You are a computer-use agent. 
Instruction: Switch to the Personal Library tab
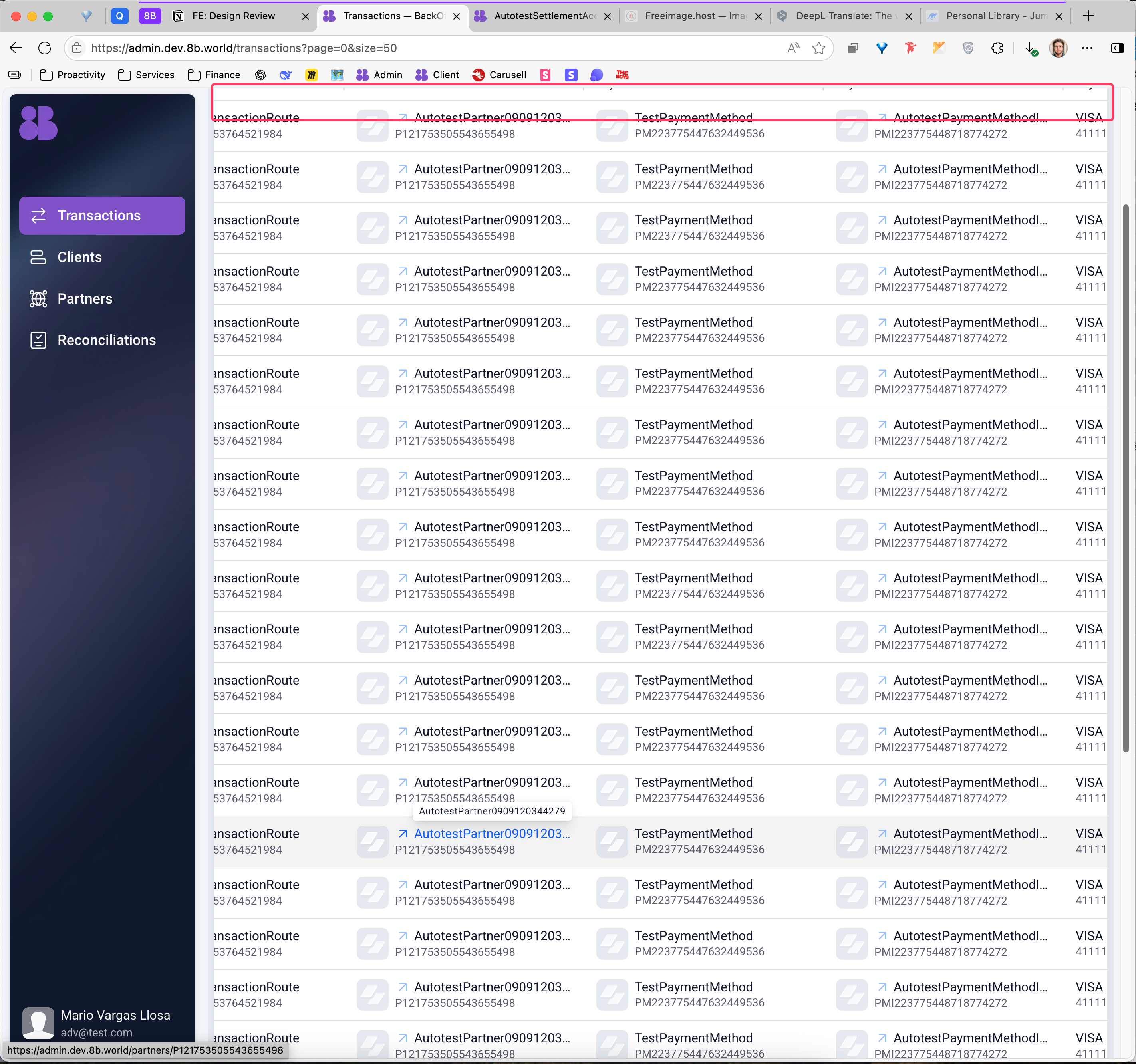(996, 16)
